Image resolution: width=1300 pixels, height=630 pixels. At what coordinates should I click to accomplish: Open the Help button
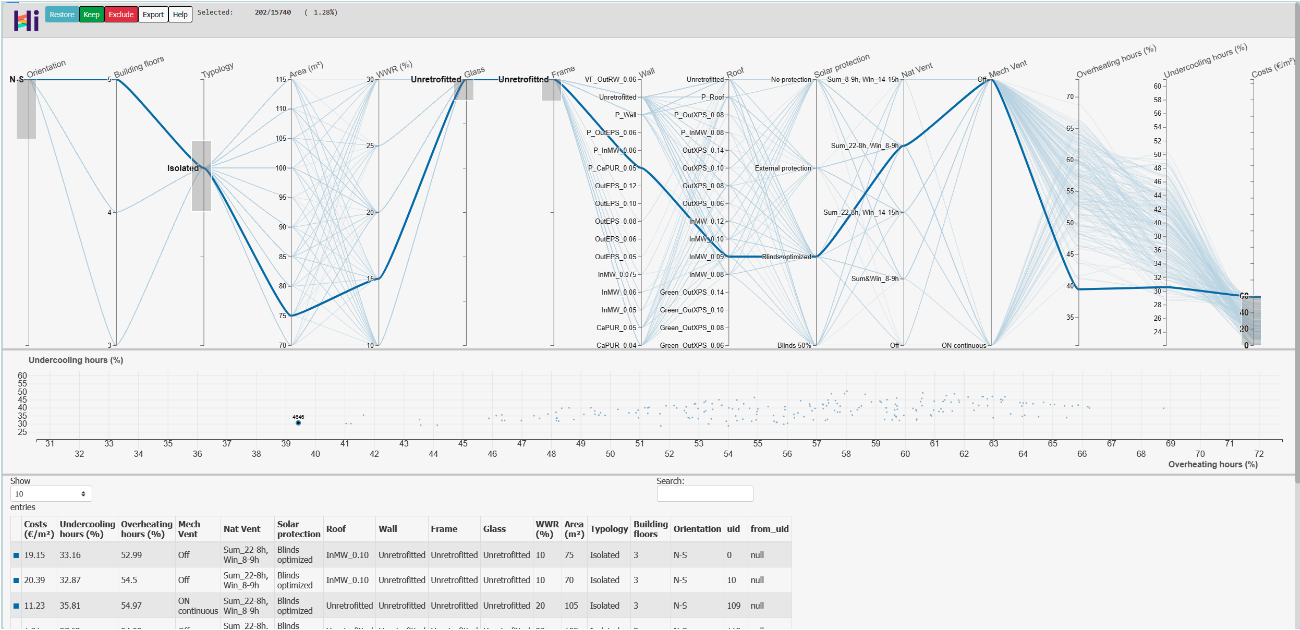[180, 14]
